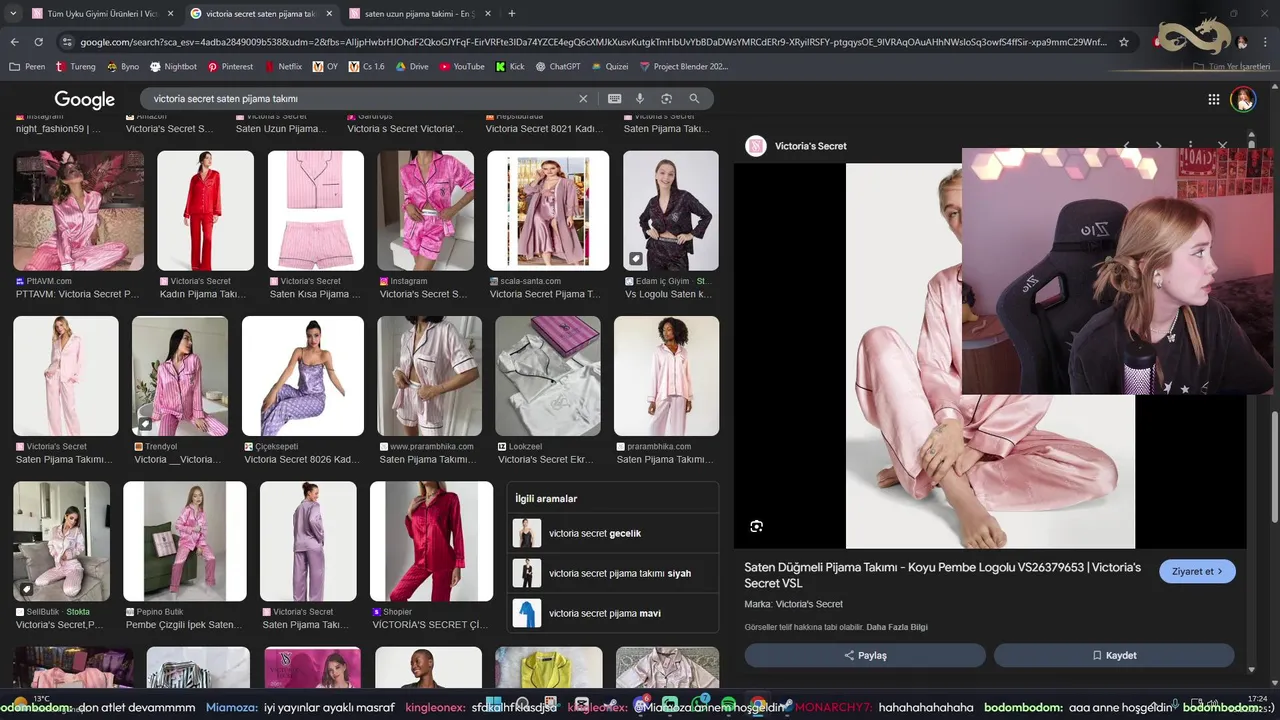Open site information icon in address bar
Image resolution: width=1280 pixels, height=720 pixels.
pyautogui.click(x=67, y=42)
